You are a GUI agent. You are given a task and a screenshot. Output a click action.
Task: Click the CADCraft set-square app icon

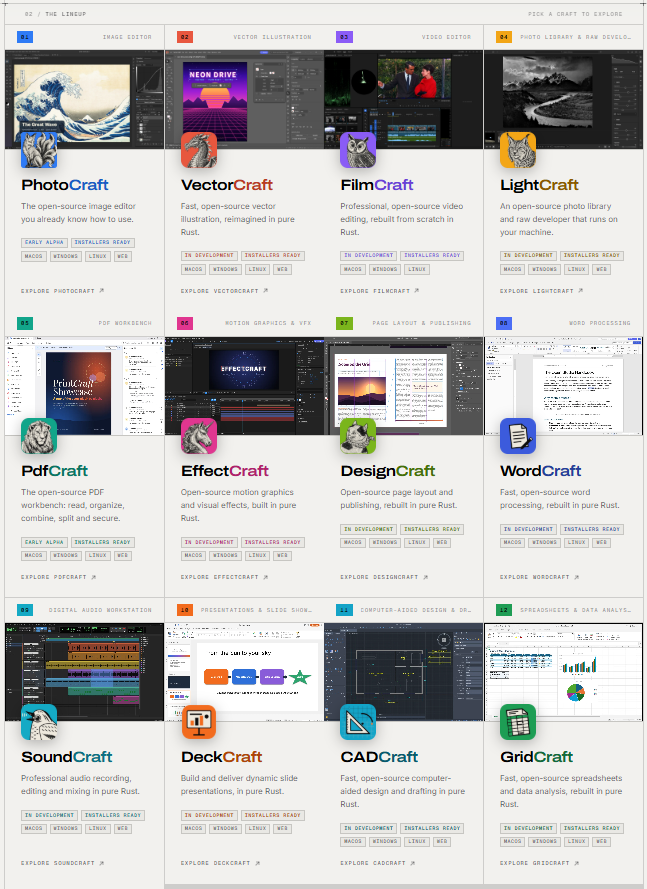[x=358, y=722]
